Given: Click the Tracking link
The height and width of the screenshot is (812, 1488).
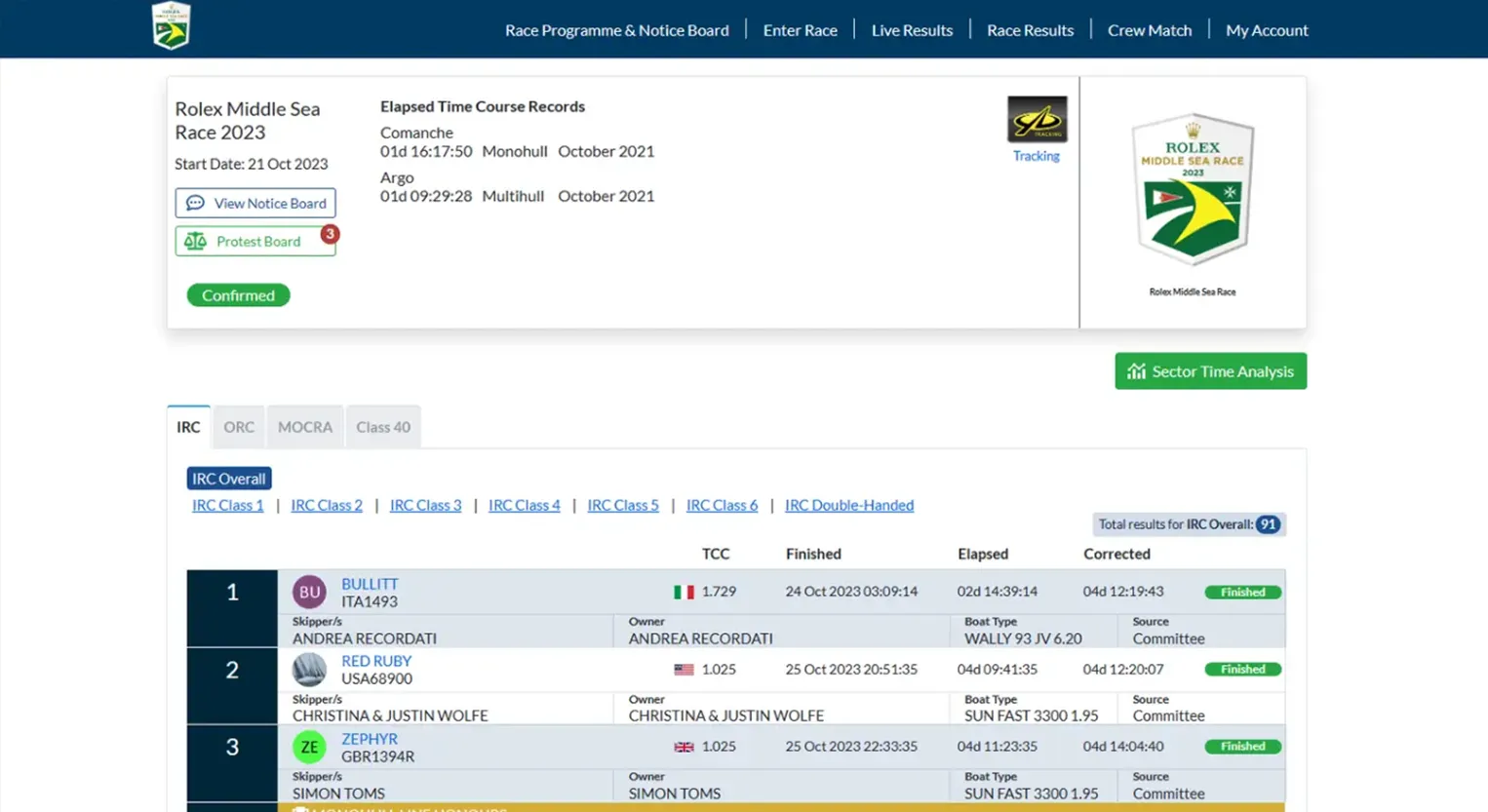Looking at the screenshot, I should coord(1036,156).
